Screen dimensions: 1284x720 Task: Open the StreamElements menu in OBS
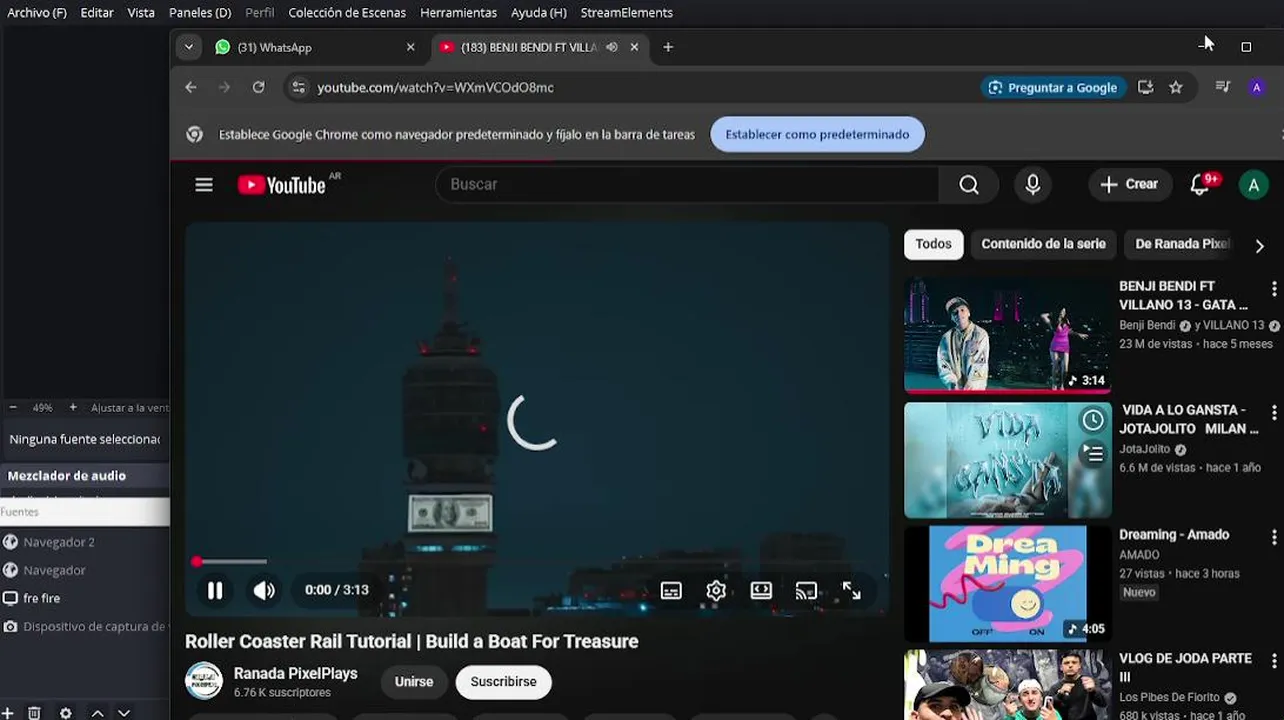pyautogui.click(x=626, y=13)
